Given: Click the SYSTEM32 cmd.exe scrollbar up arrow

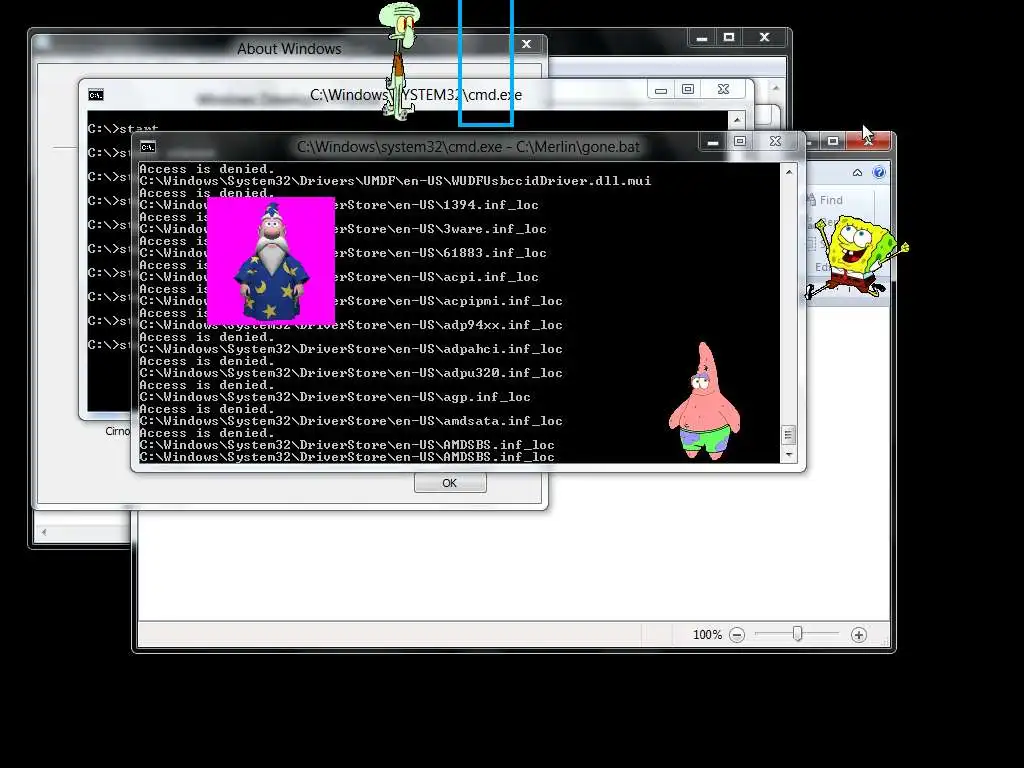Looking at the screenshot, I should tap(737, 120).
